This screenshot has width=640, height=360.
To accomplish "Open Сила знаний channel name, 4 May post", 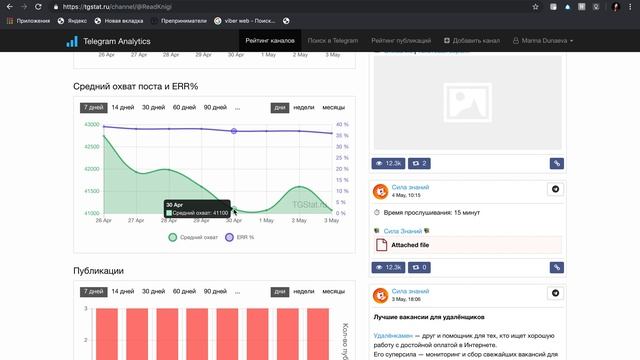I will [410, 187].
